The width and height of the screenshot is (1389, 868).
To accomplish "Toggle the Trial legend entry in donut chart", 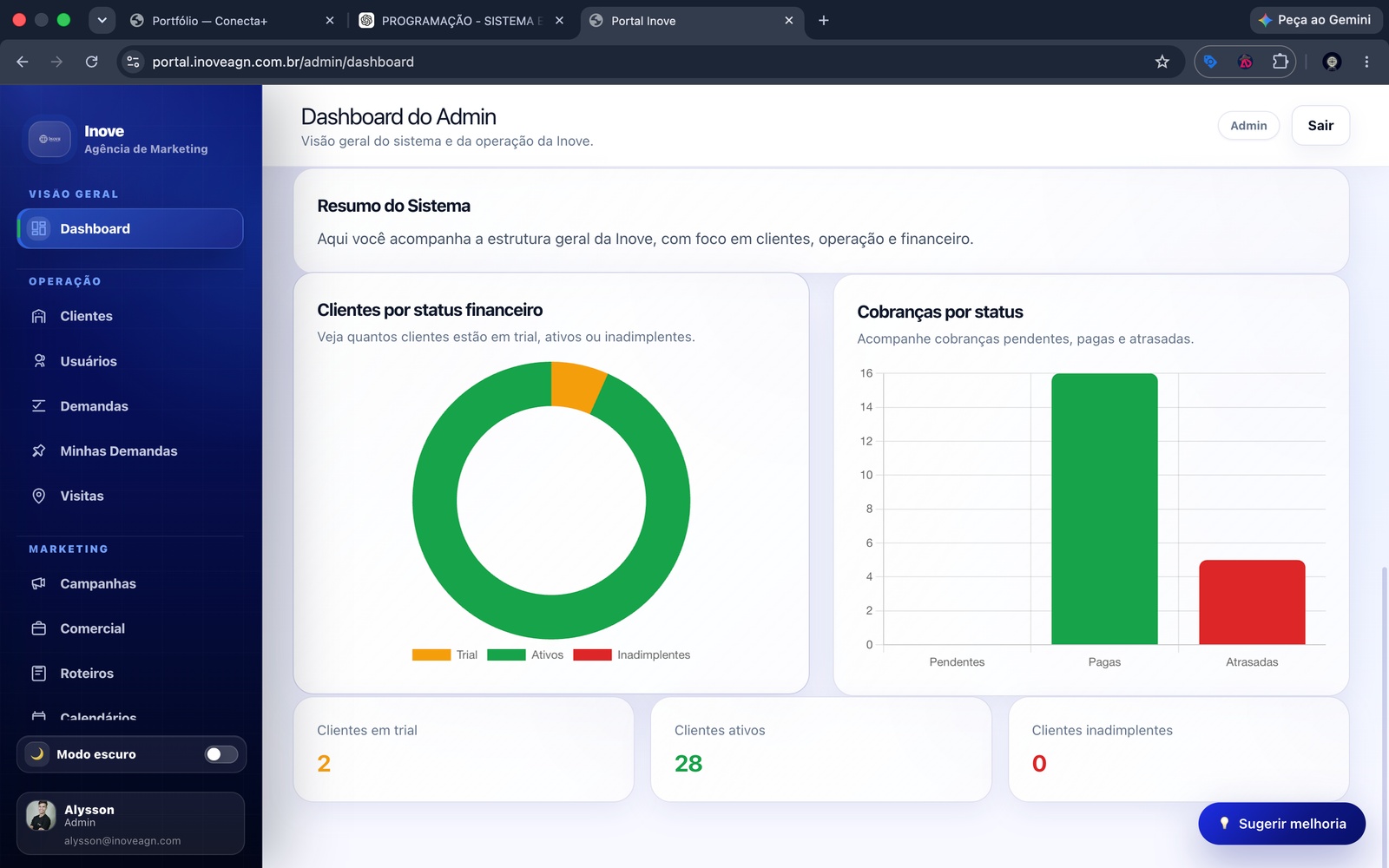I will pyautogui.click(x=444, y=655).
